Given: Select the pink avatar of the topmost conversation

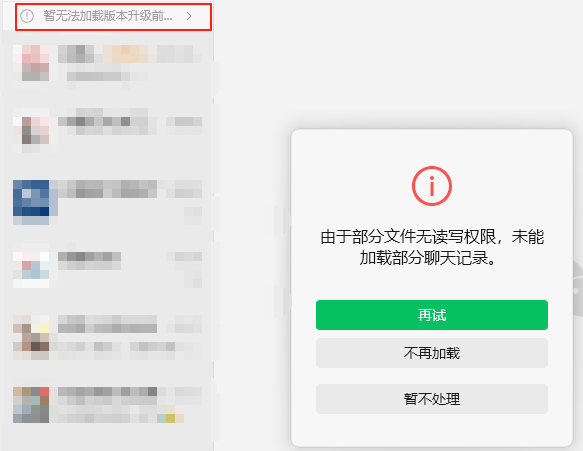Looking at the screenshot, I should [31, 63].
